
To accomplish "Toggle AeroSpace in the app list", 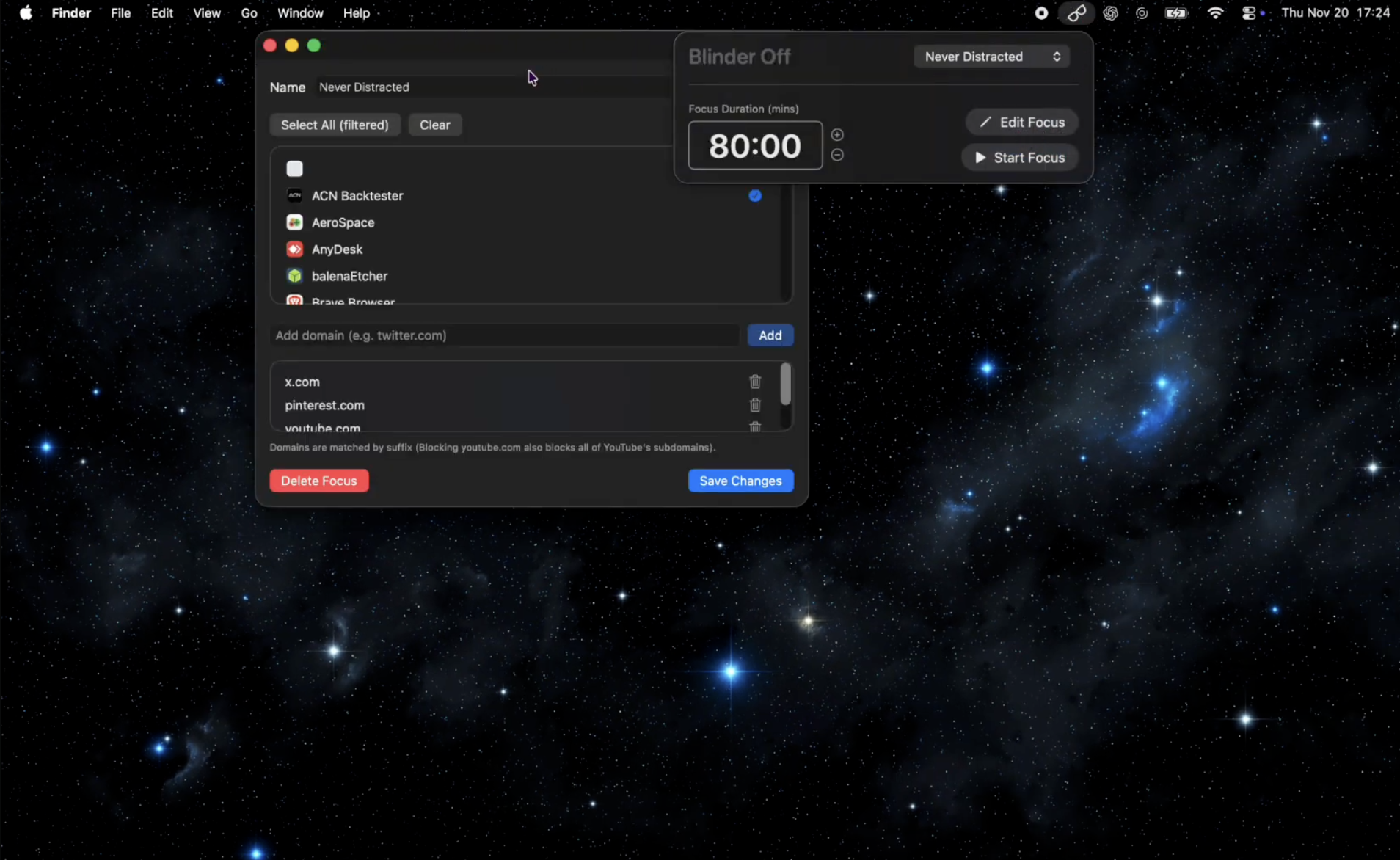I will [343, 222].
